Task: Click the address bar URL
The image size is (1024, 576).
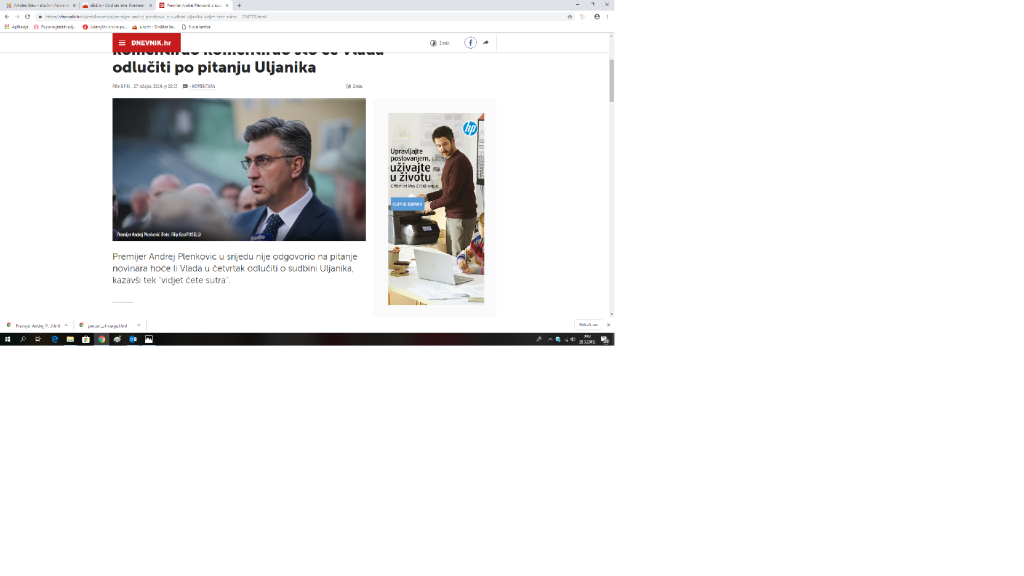Action: tap(157, 16)
